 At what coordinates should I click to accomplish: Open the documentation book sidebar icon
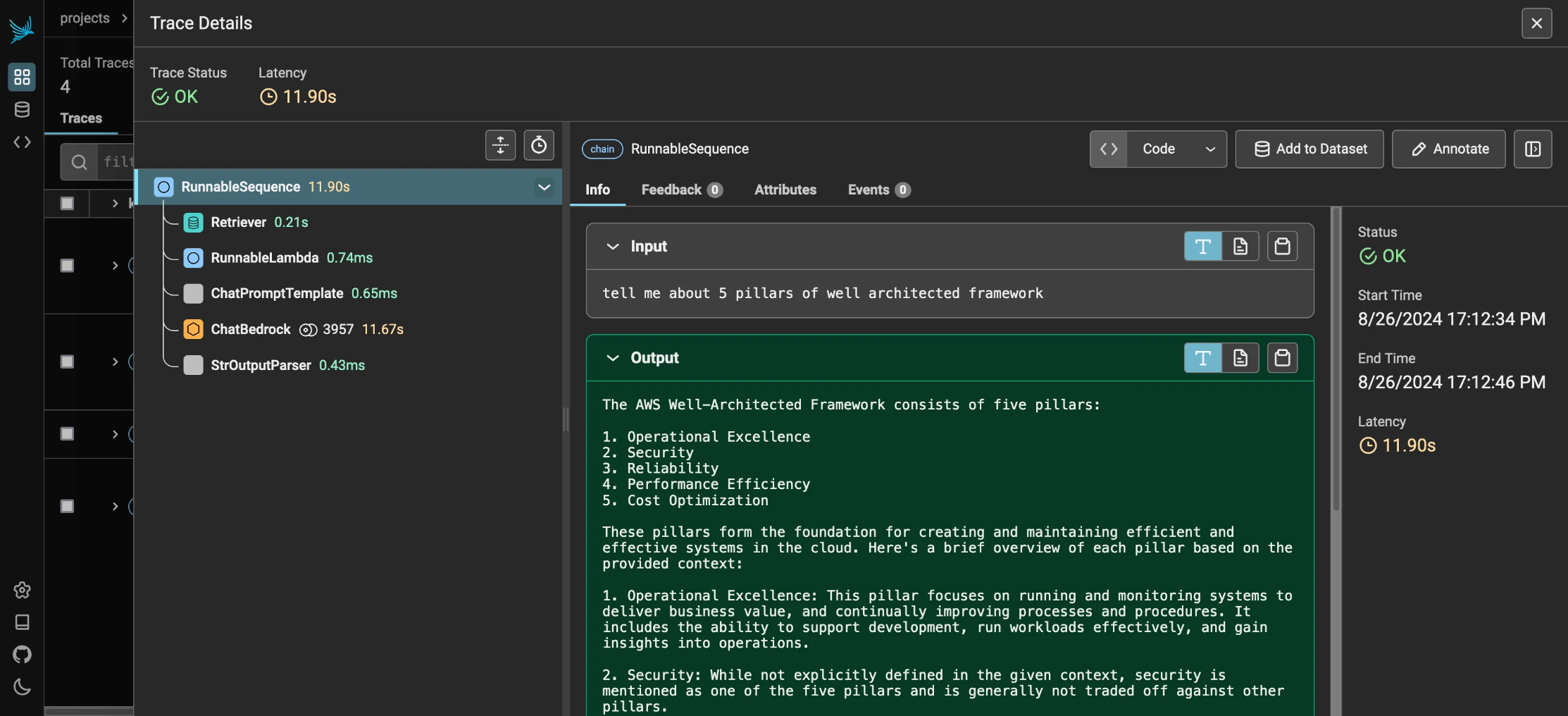[22, 622]
